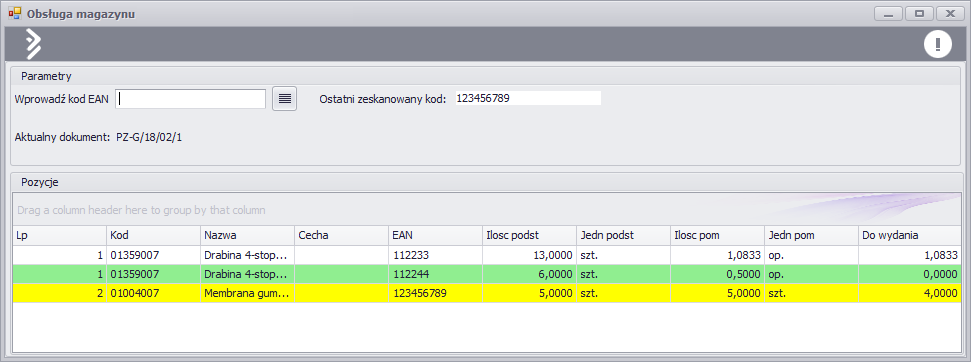The height and width of the screenshot is (362, 971).
Task: Click the 5,0000 Ilosc pom cell
Action: 718,293
